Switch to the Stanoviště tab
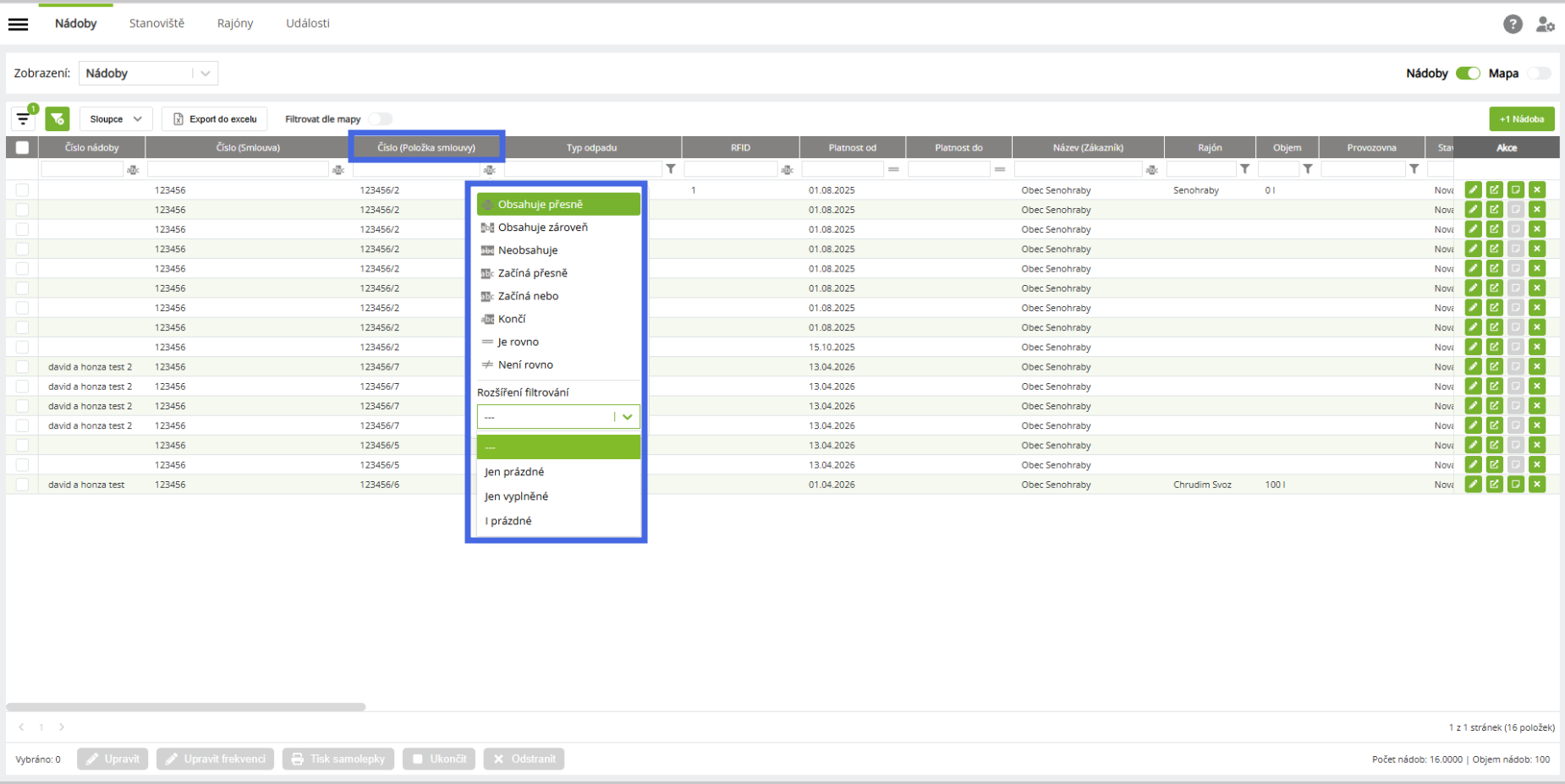The height and width of the screenshot is (784, 1565). click(x=156, y=24)
